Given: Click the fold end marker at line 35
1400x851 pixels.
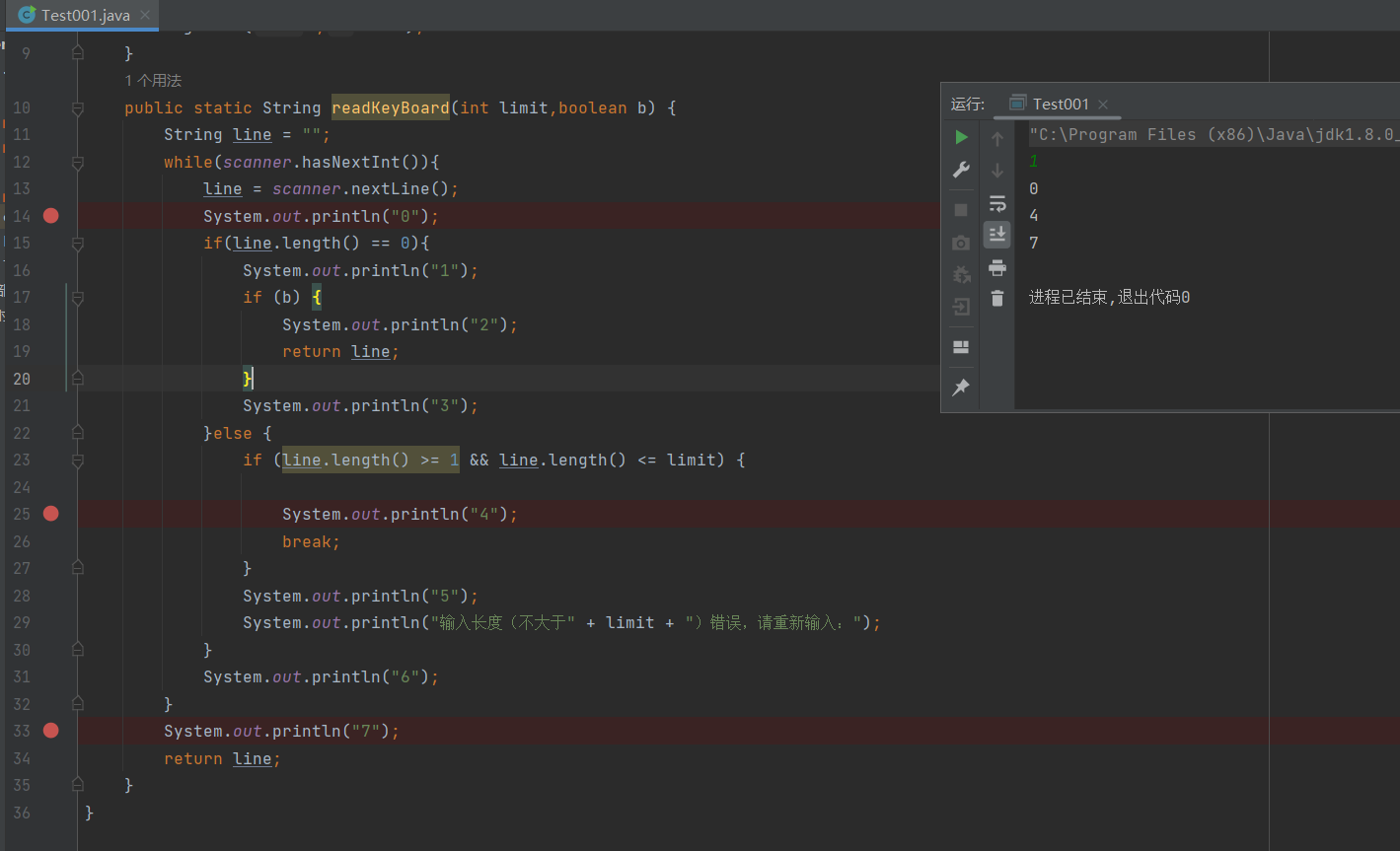Looking at the screenshot, I should click(x=78, y=785).
